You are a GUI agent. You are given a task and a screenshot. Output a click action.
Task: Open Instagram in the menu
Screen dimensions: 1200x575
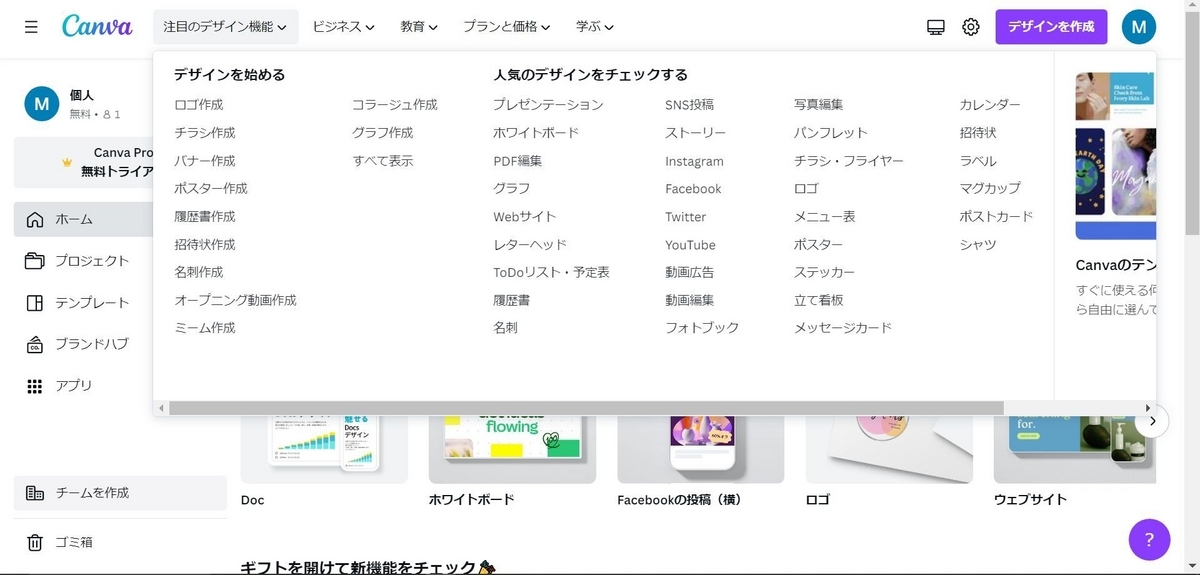694,161
